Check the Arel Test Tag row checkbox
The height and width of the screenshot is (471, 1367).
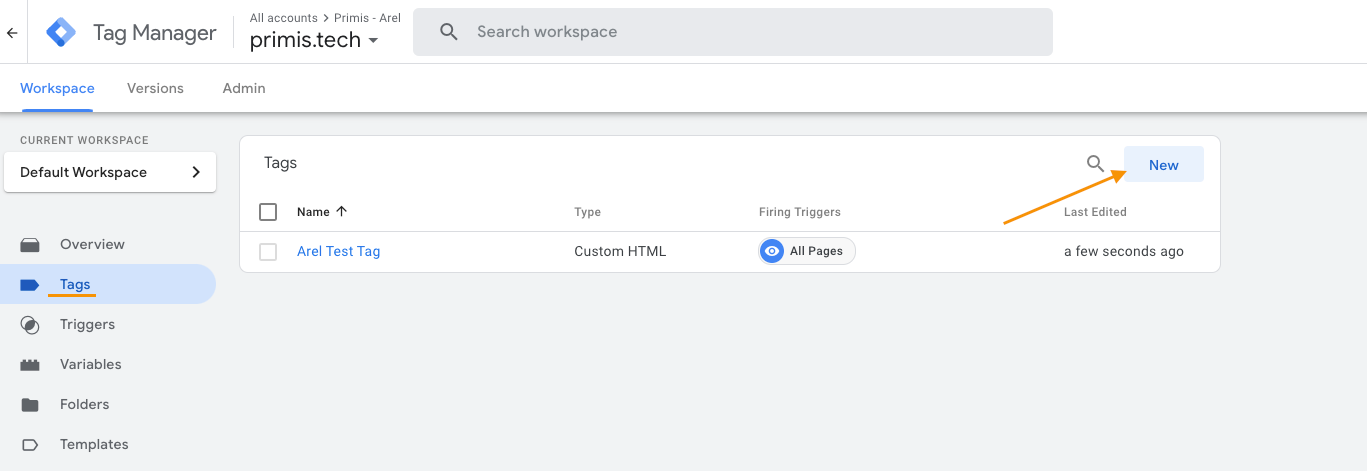[268, 252]
